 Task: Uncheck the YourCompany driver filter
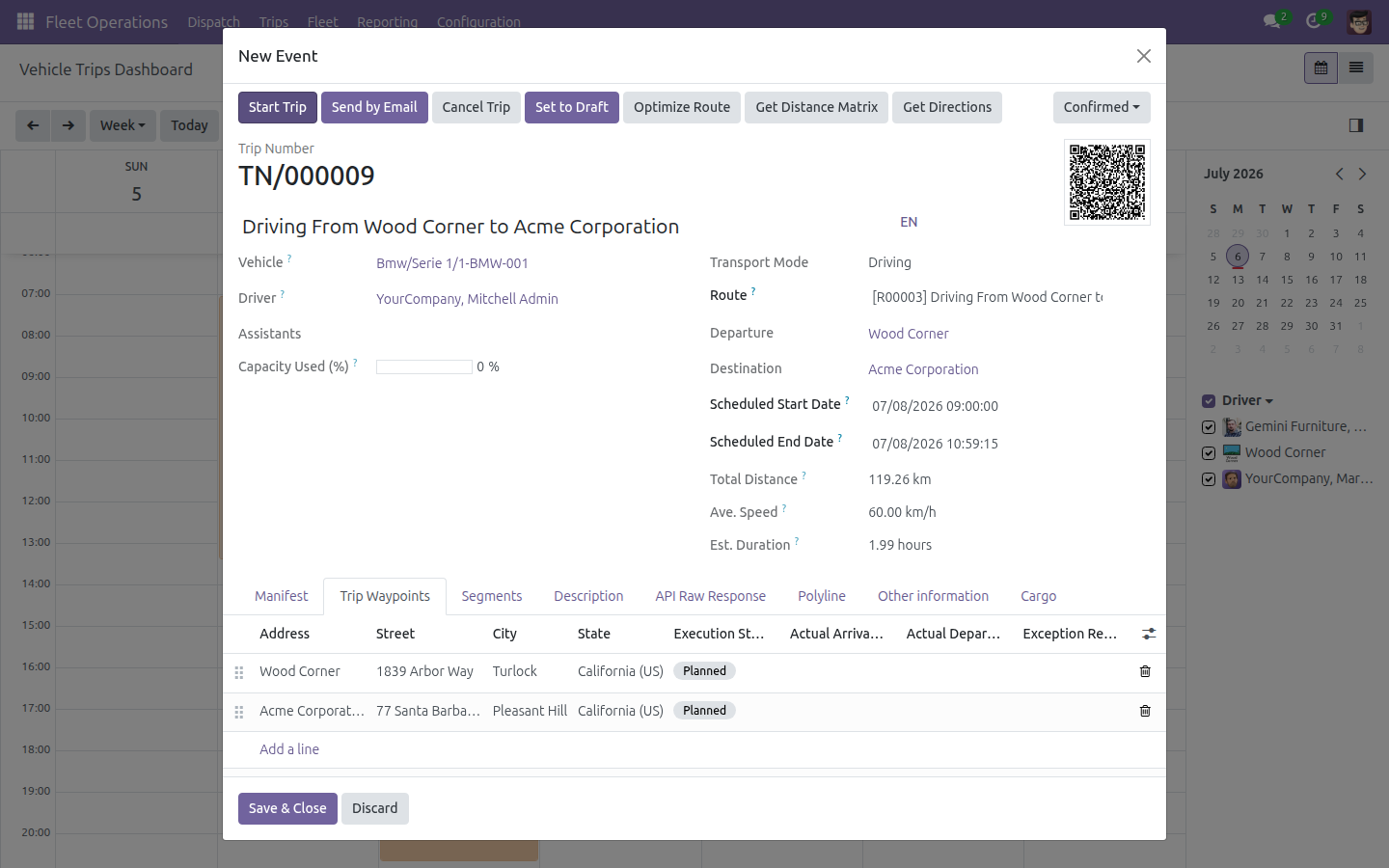click(x=1209, y=479)
